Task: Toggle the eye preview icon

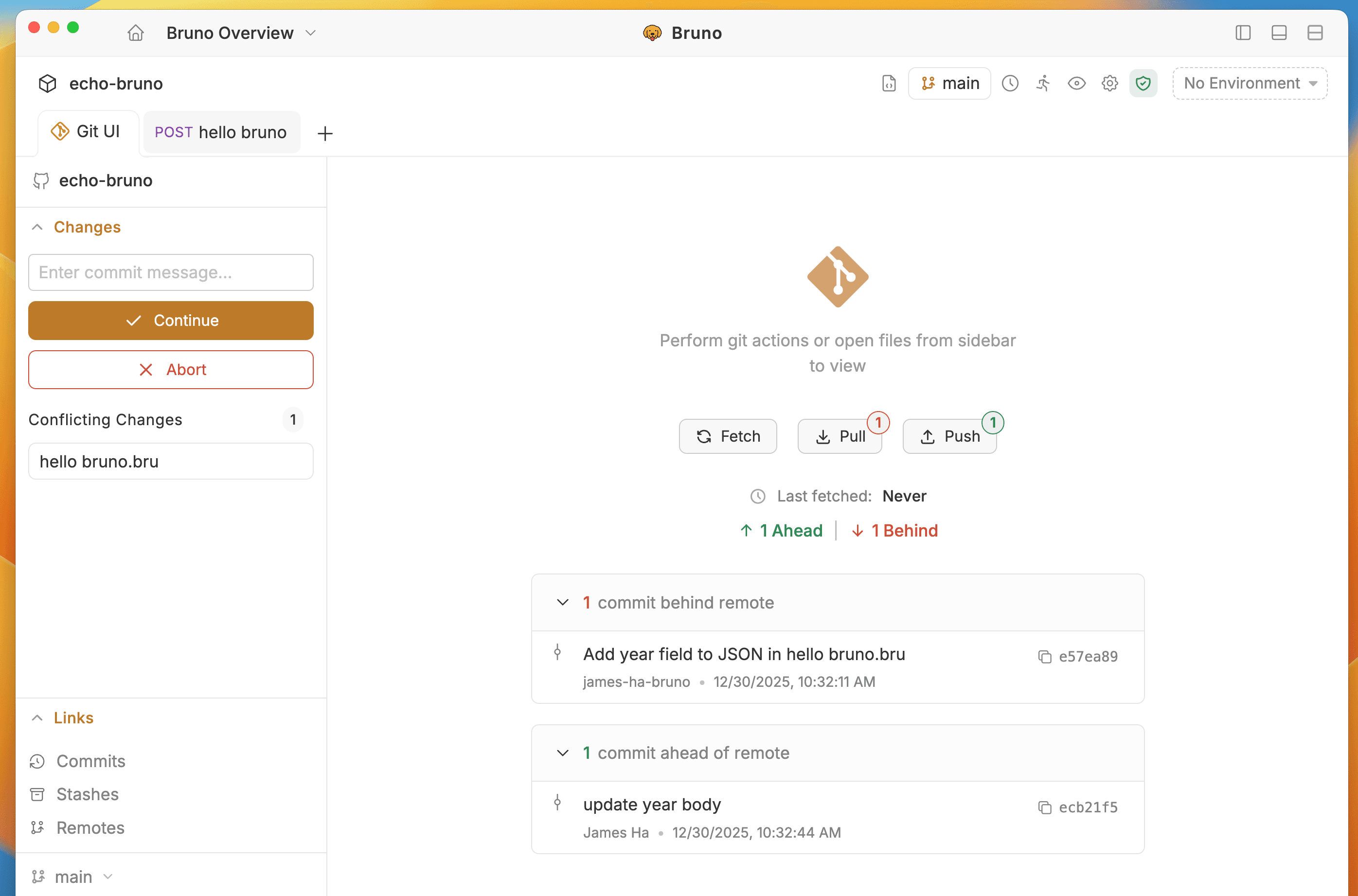Action: (x=1076, y=84)
